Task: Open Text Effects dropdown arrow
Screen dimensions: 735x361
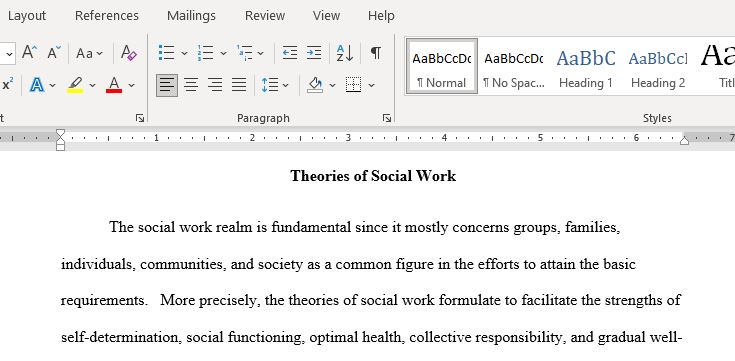Action: coord(52,85)
